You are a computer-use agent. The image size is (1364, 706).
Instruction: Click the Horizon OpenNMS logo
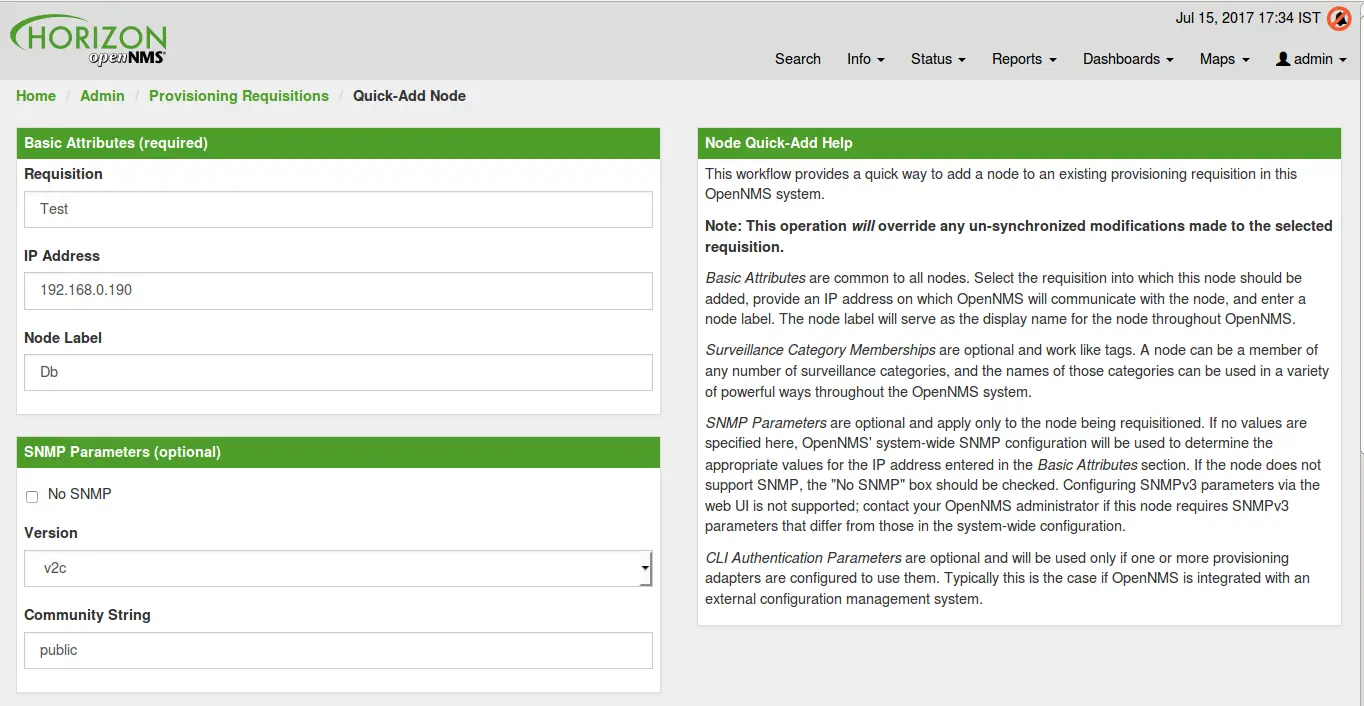(88, 40)
